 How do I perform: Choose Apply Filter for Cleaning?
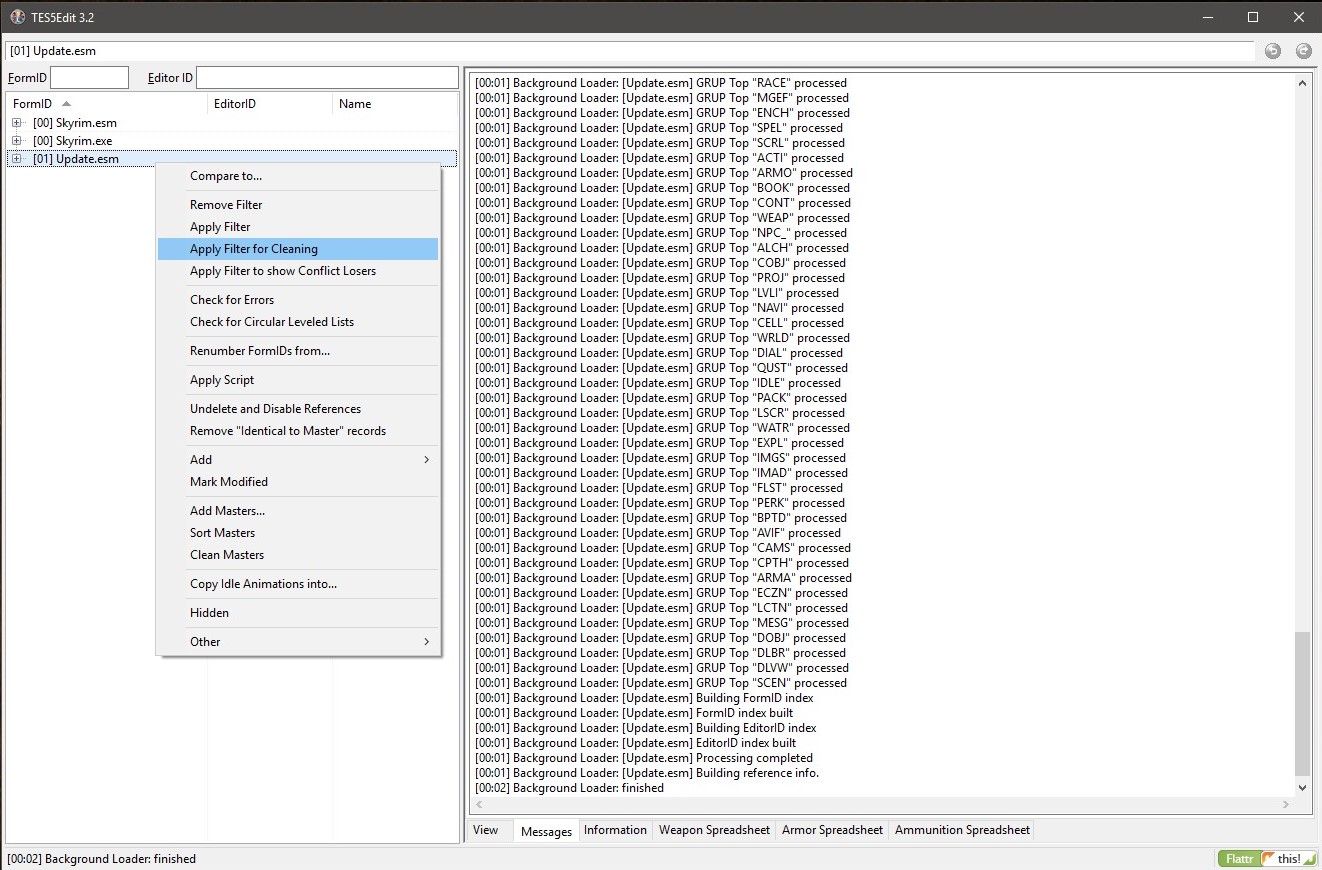point(298,249)
